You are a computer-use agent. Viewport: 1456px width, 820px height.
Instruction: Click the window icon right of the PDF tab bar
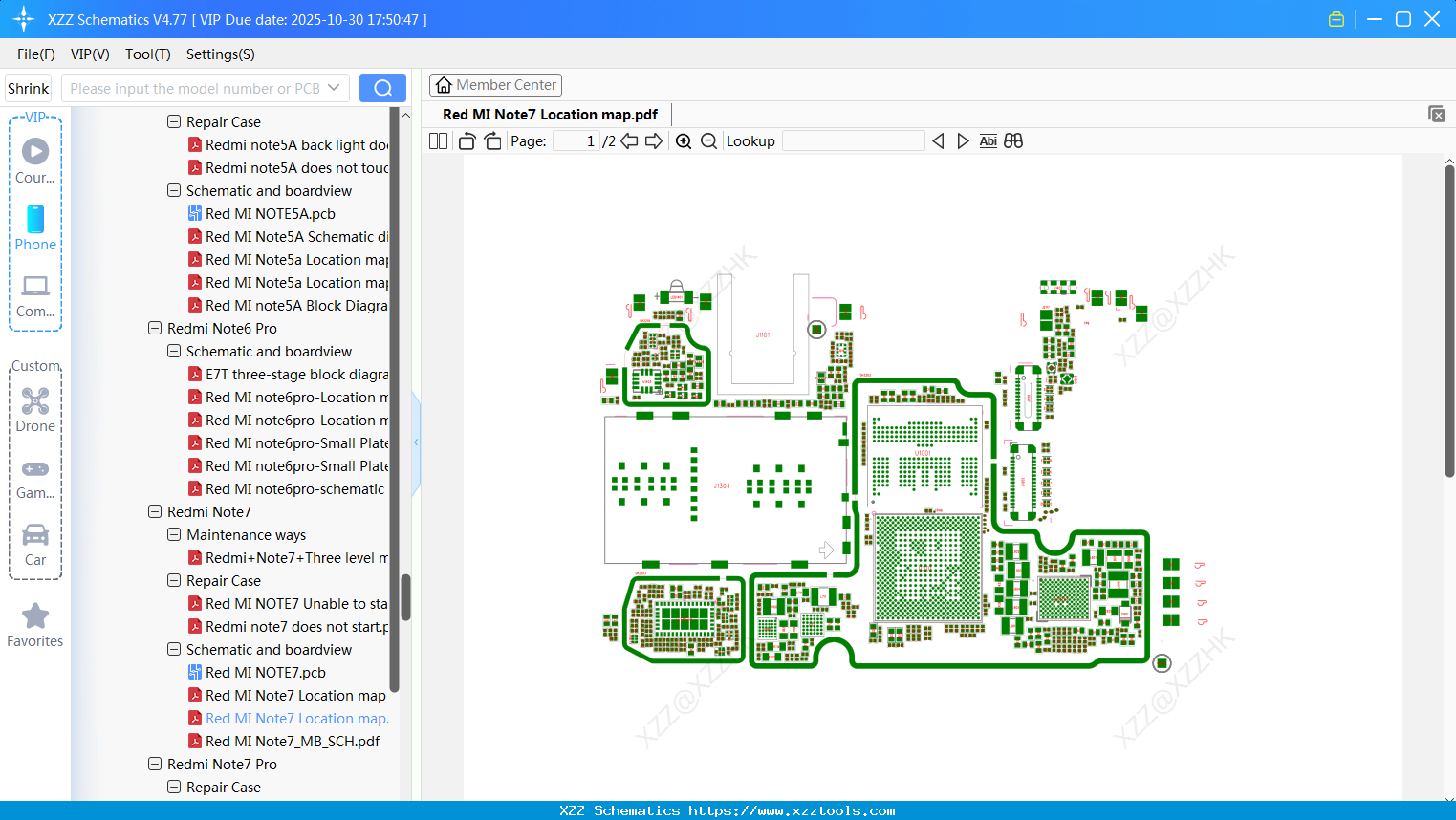pos(1437,114)
